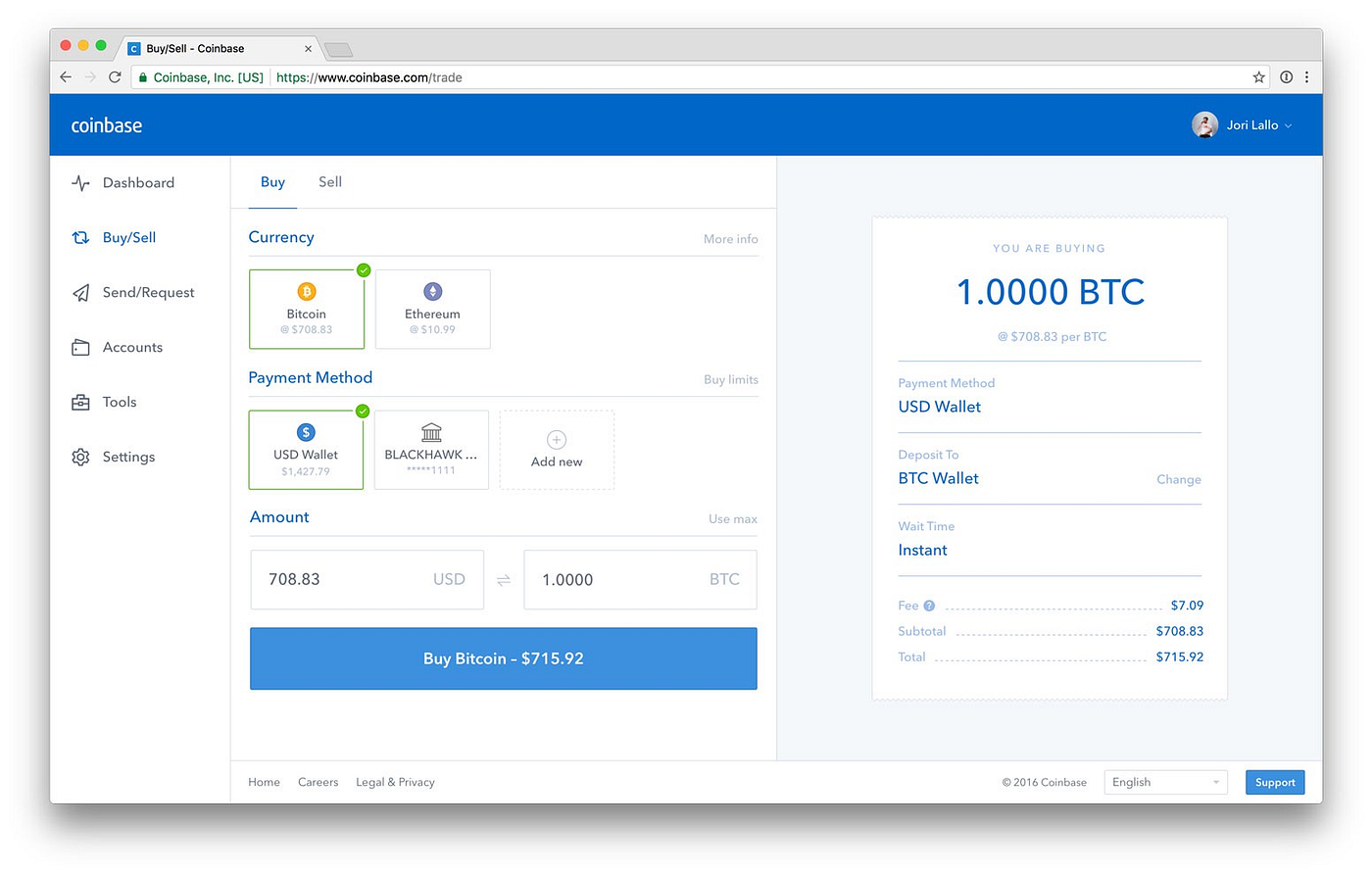Open Send/Request via the paper plane icon

tap(80, 292)
